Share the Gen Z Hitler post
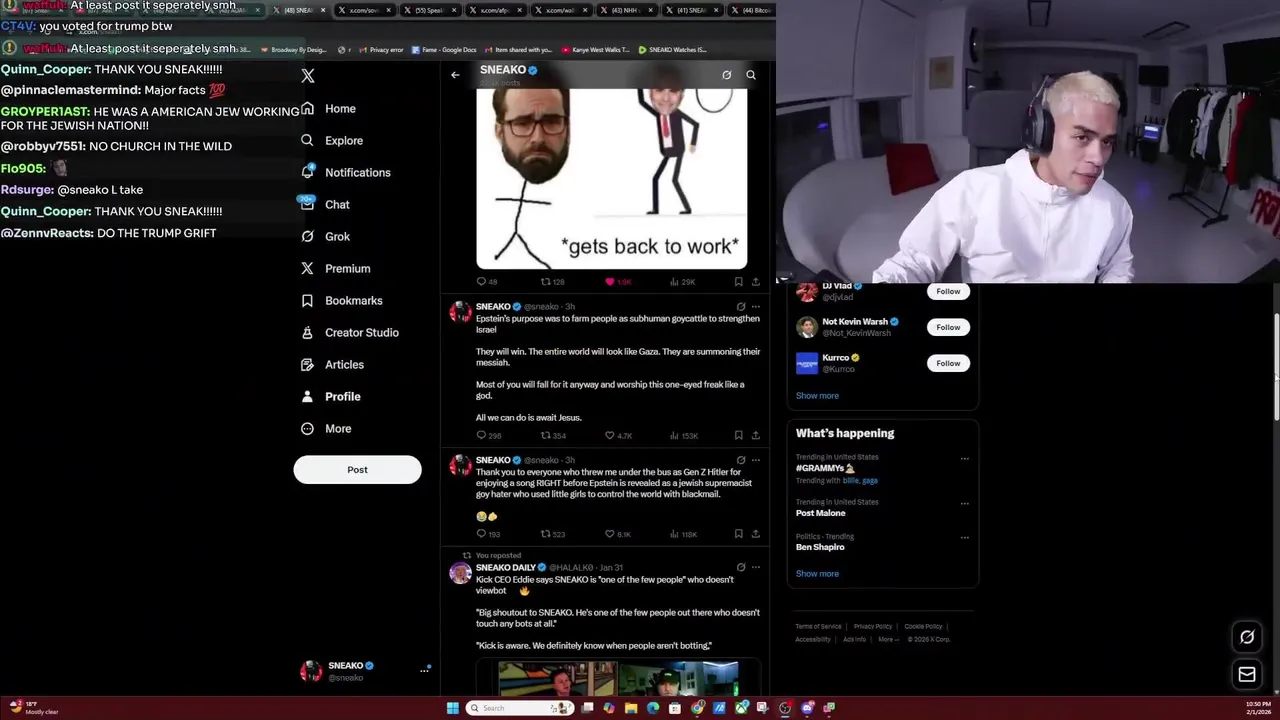Viewport: 1280px width, 720px height. (x=755, y=534)
